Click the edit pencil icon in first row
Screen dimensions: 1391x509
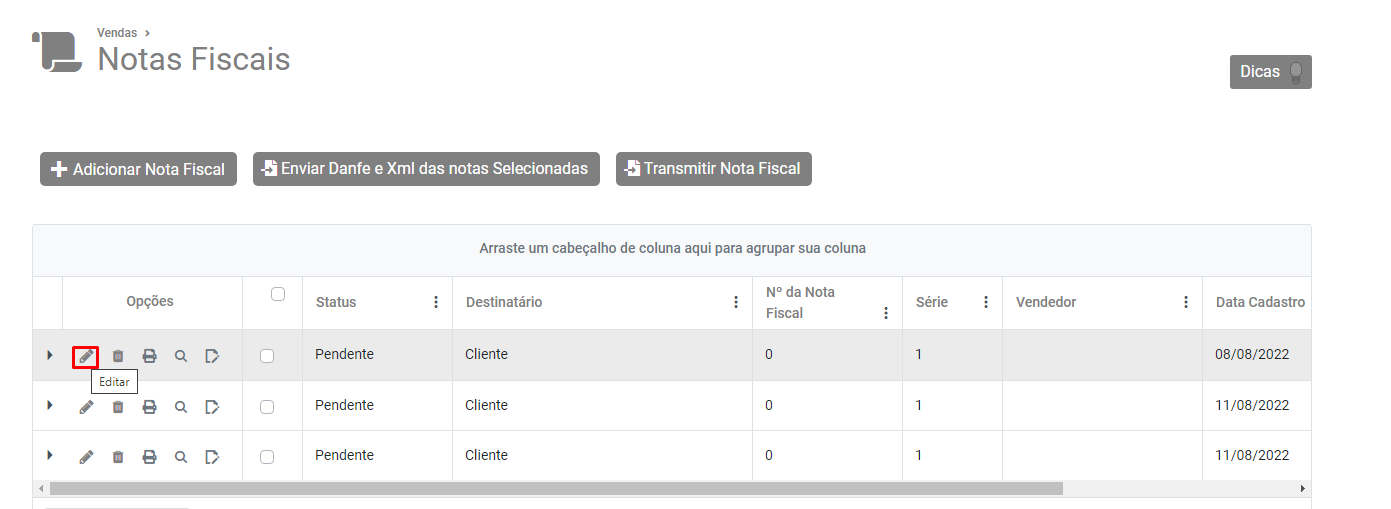pyautogui.click(x=86, y=356)
